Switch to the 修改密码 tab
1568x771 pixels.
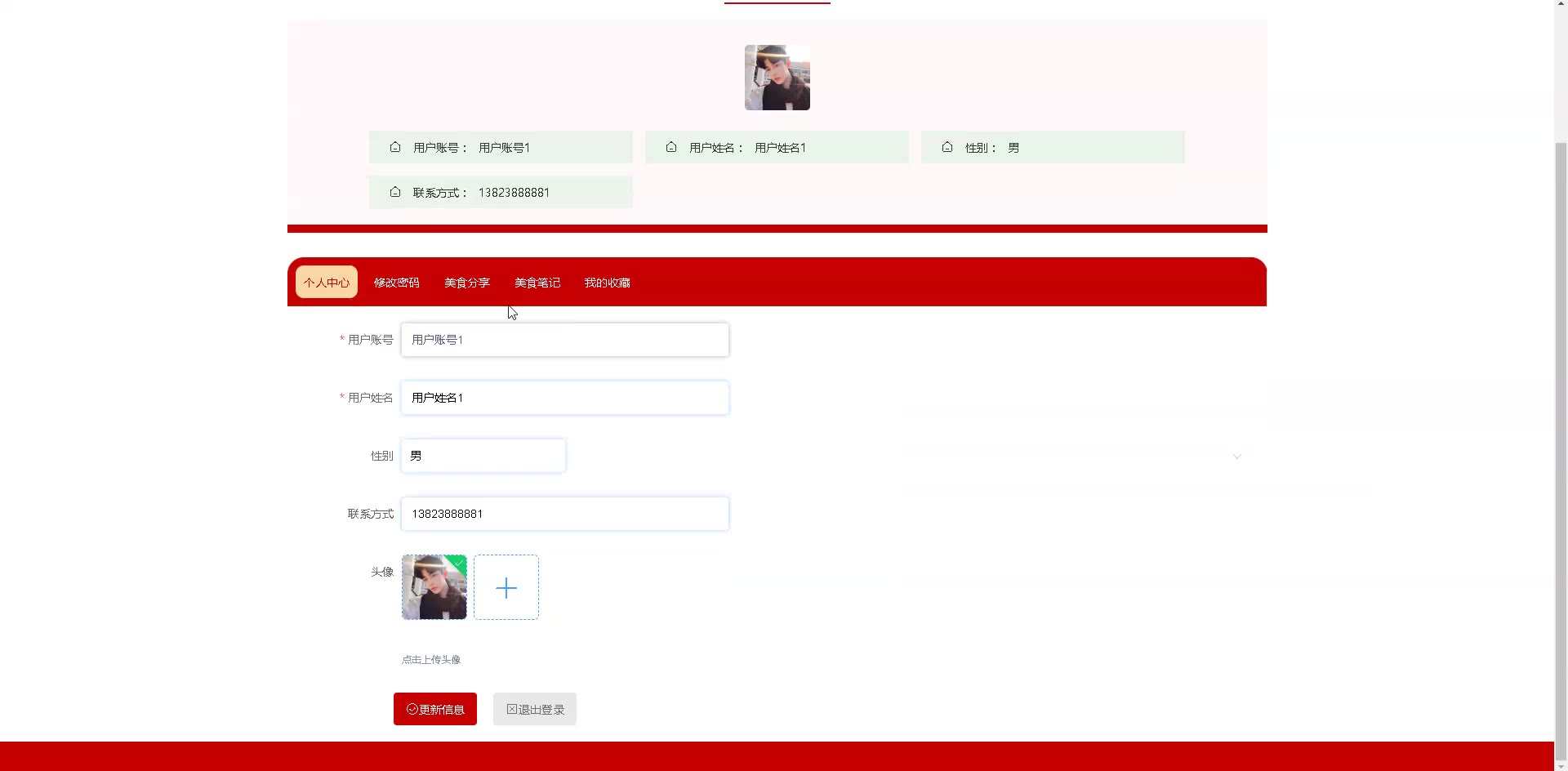click(397, 282)
